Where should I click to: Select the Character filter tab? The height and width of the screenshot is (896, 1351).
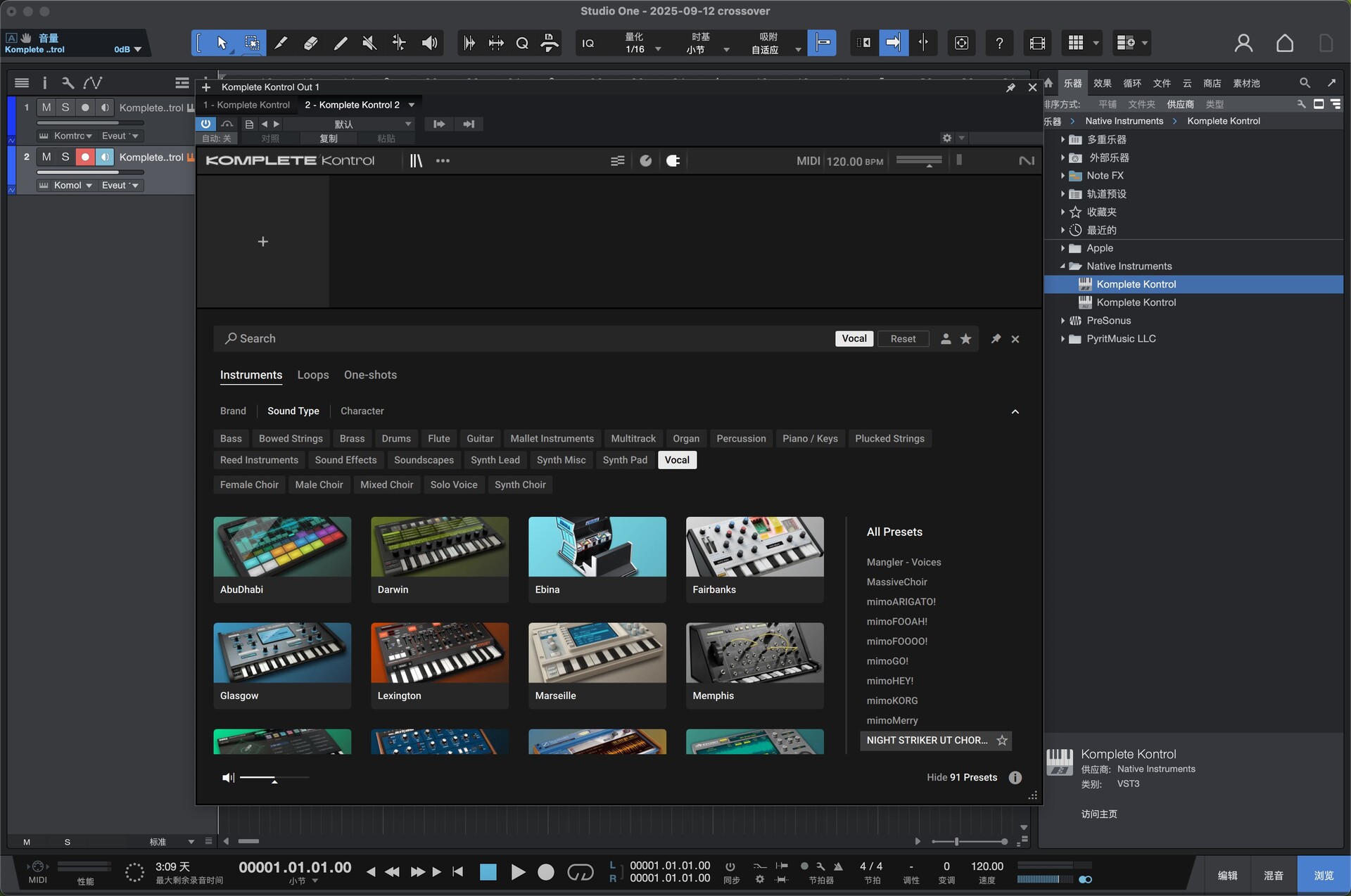362,411
